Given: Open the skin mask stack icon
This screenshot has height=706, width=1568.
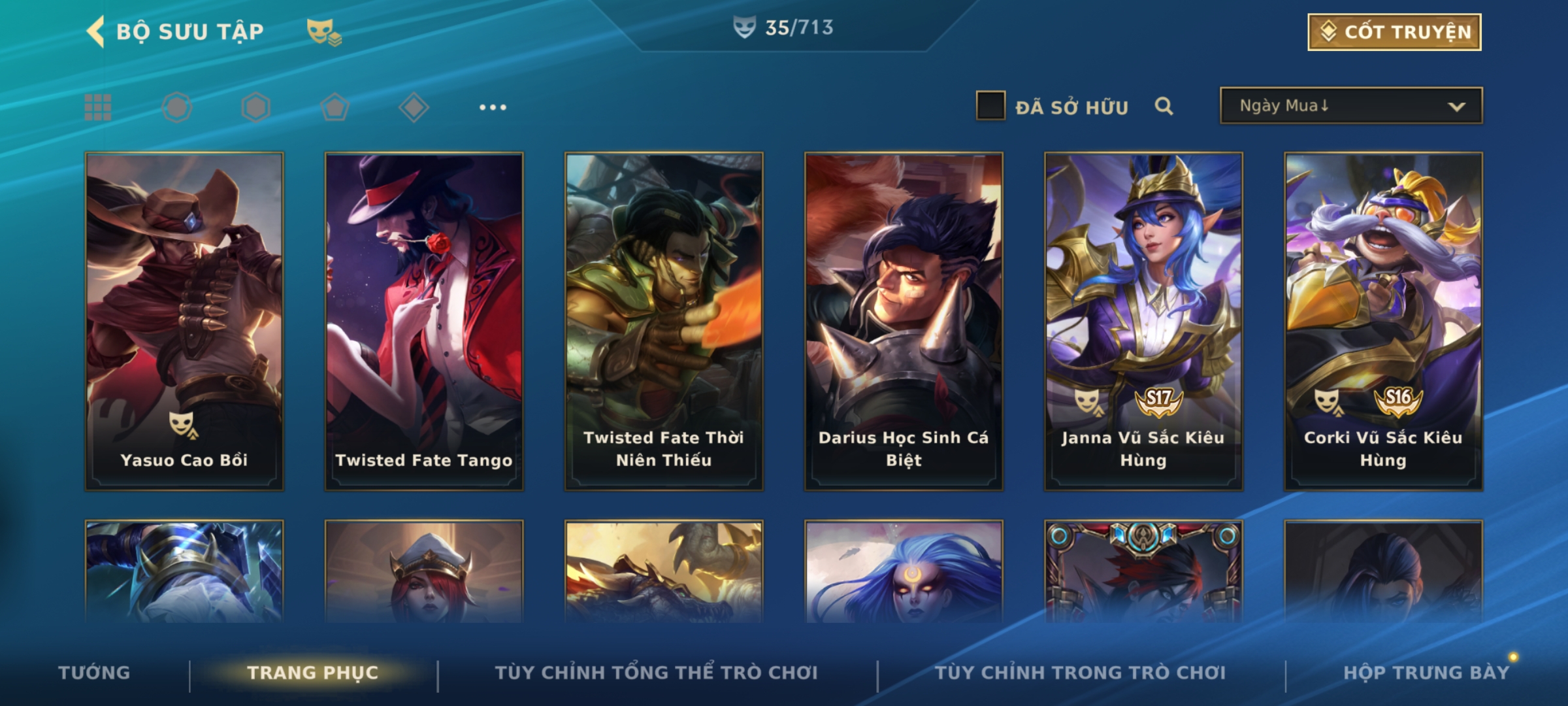Looking at the screenshot, I should [x=324, y=32].
